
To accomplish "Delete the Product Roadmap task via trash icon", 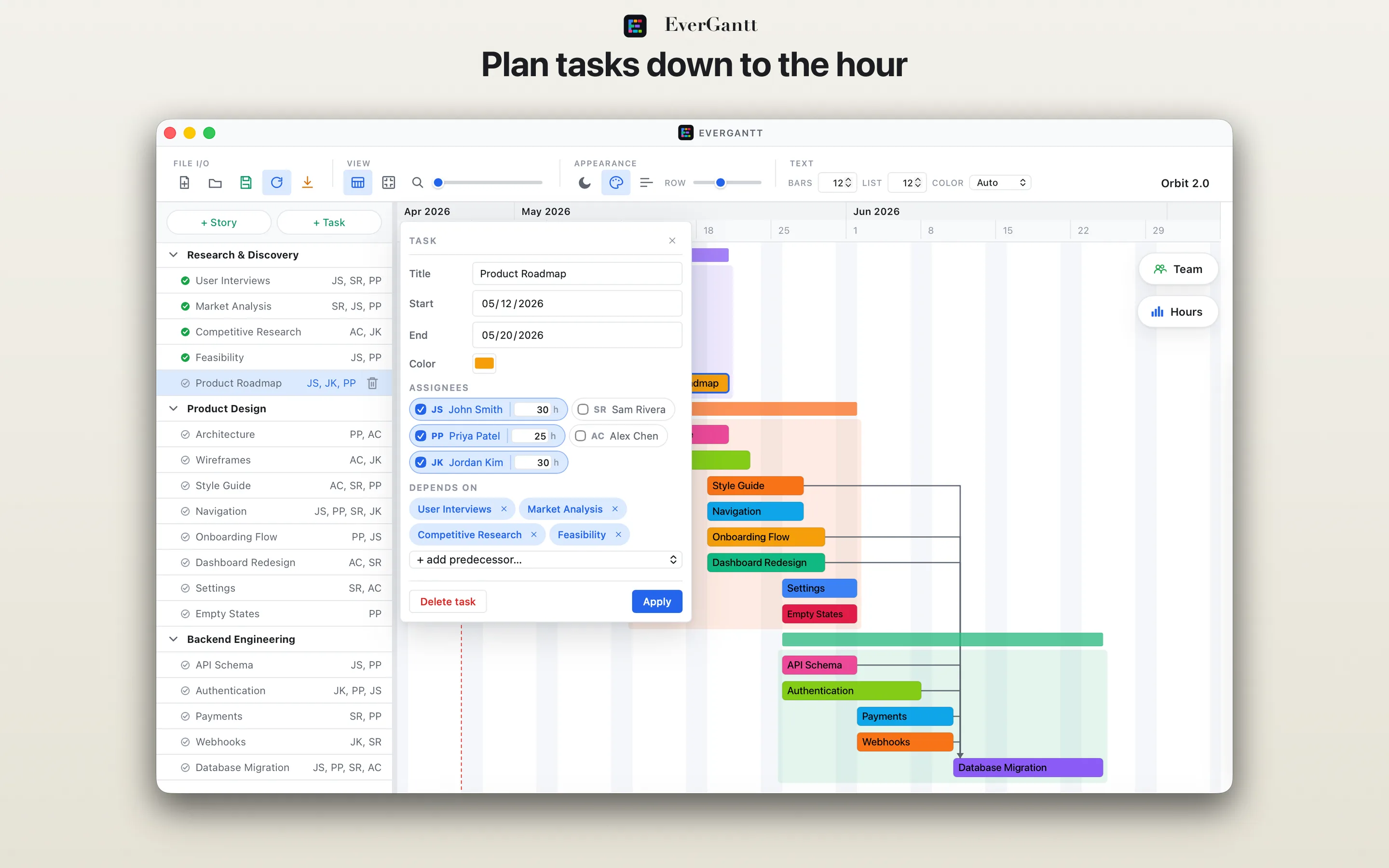I will coord(372,383).
